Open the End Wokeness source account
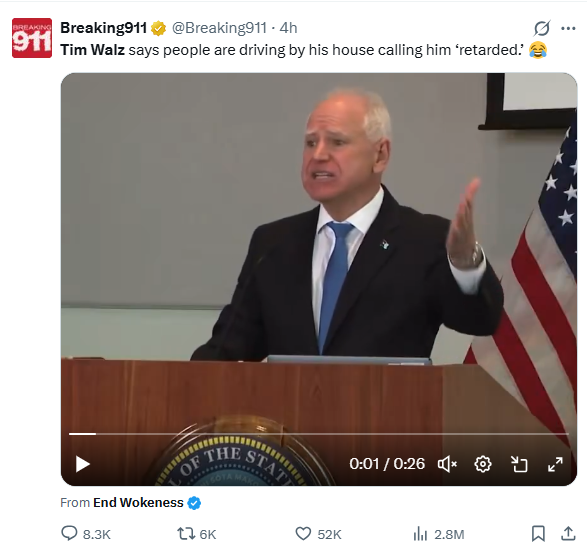 tap(138, 502)
